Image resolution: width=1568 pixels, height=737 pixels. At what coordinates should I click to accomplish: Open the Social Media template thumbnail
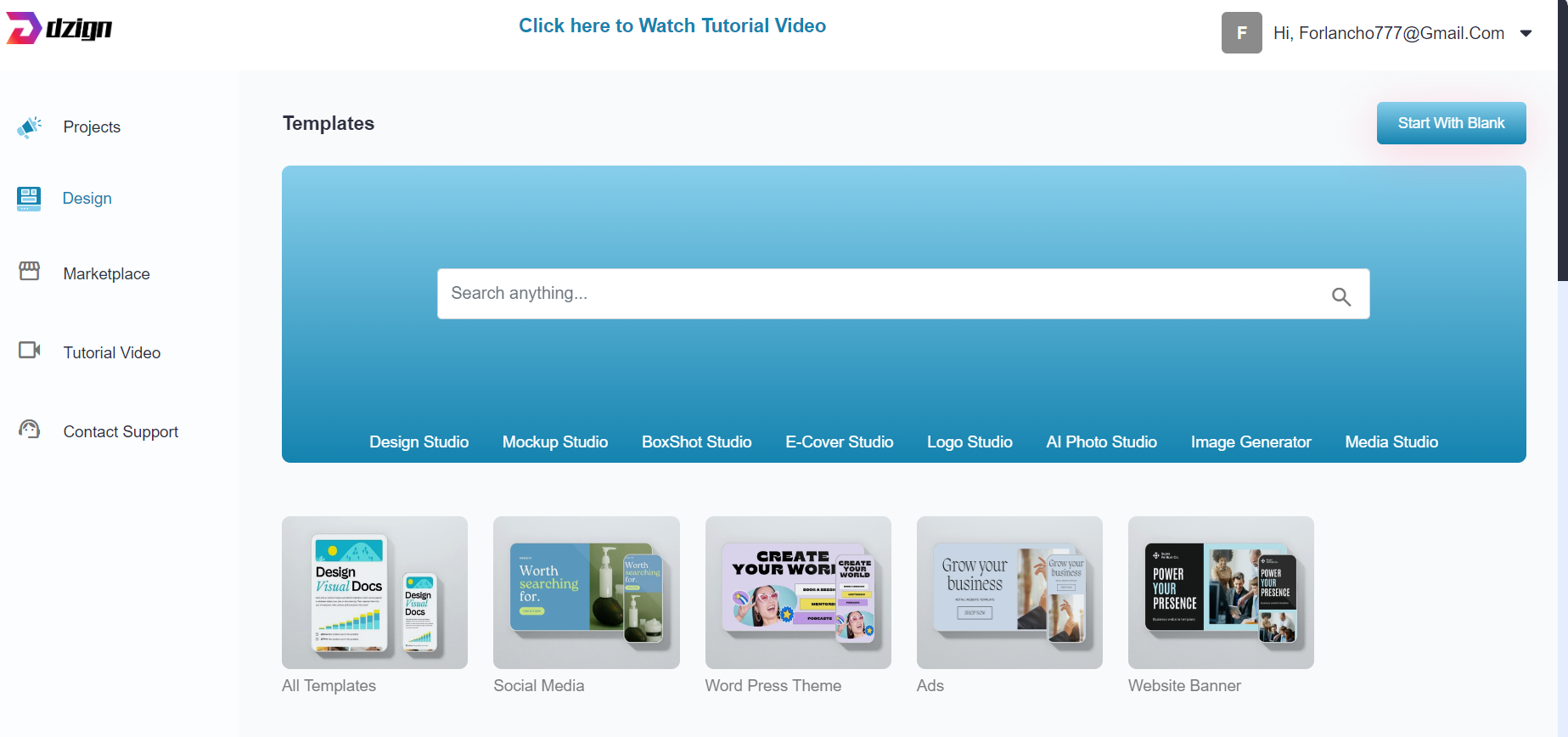(x=587, y=593)
